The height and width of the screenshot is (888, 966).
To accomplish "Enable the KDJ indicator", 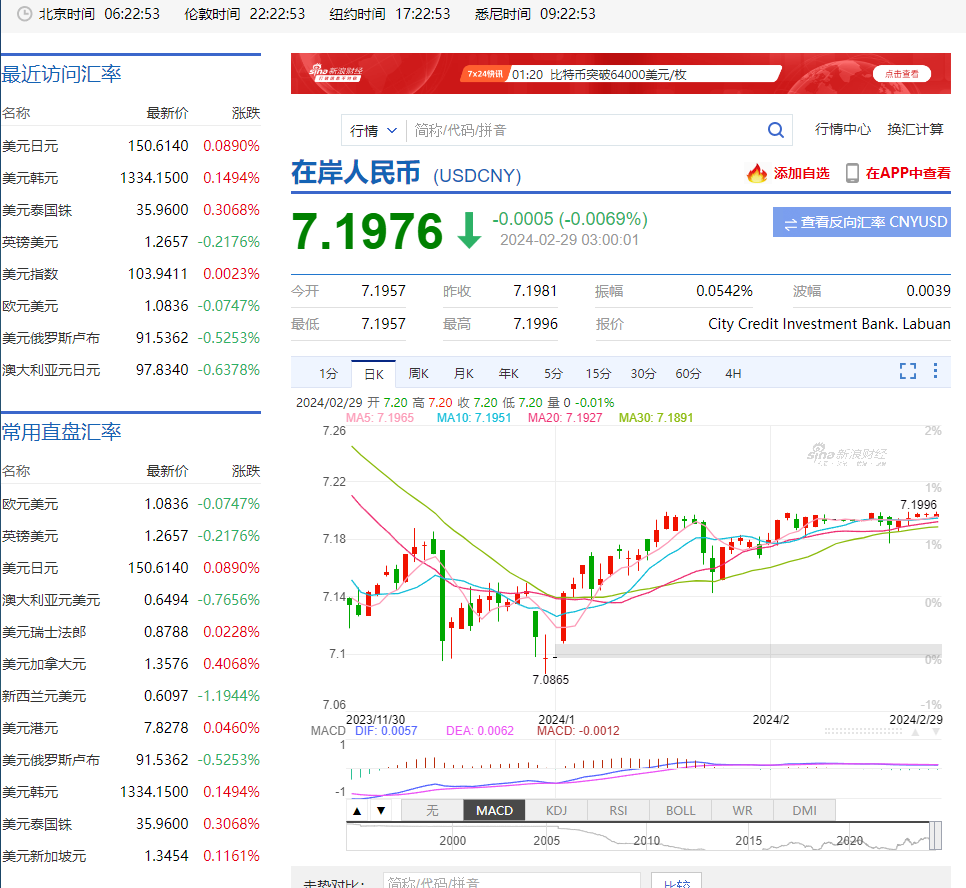I will click(x=556, y=810).
